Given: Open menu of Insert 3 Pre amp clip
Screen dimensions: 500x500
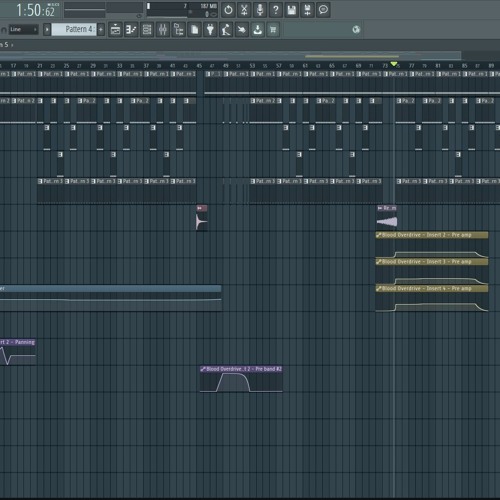Looking at the screenshot, I should click(379, 262).
